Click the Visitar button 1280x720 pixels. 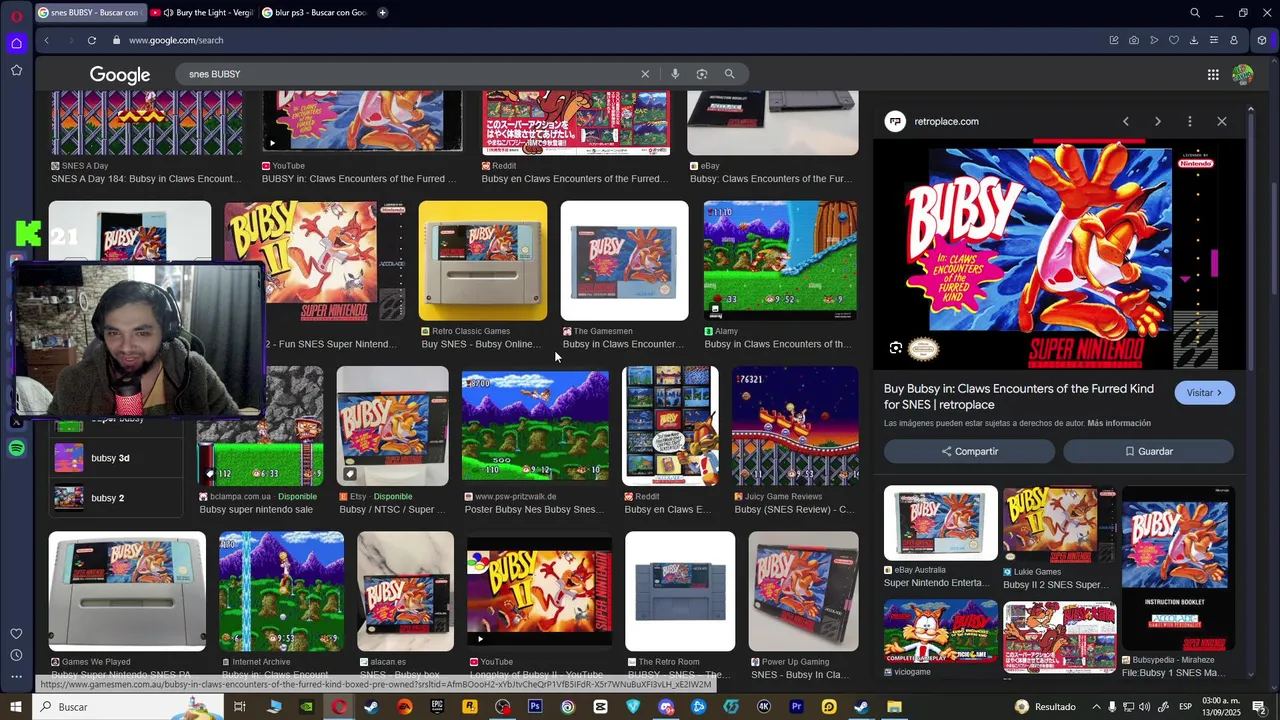[1205, 393]
